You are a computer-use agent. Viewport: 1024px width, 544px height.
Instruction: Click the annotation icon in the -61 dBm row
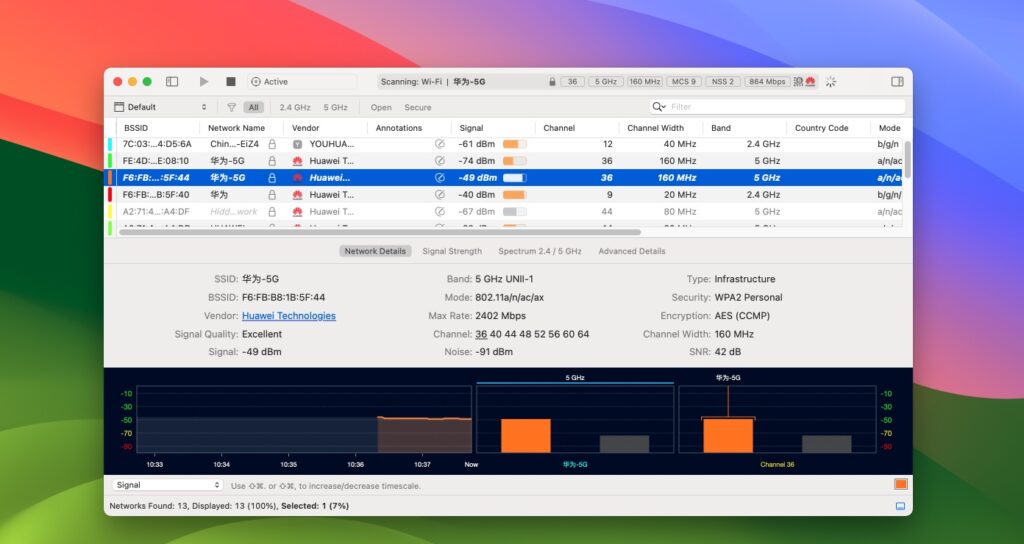point(440,144)
